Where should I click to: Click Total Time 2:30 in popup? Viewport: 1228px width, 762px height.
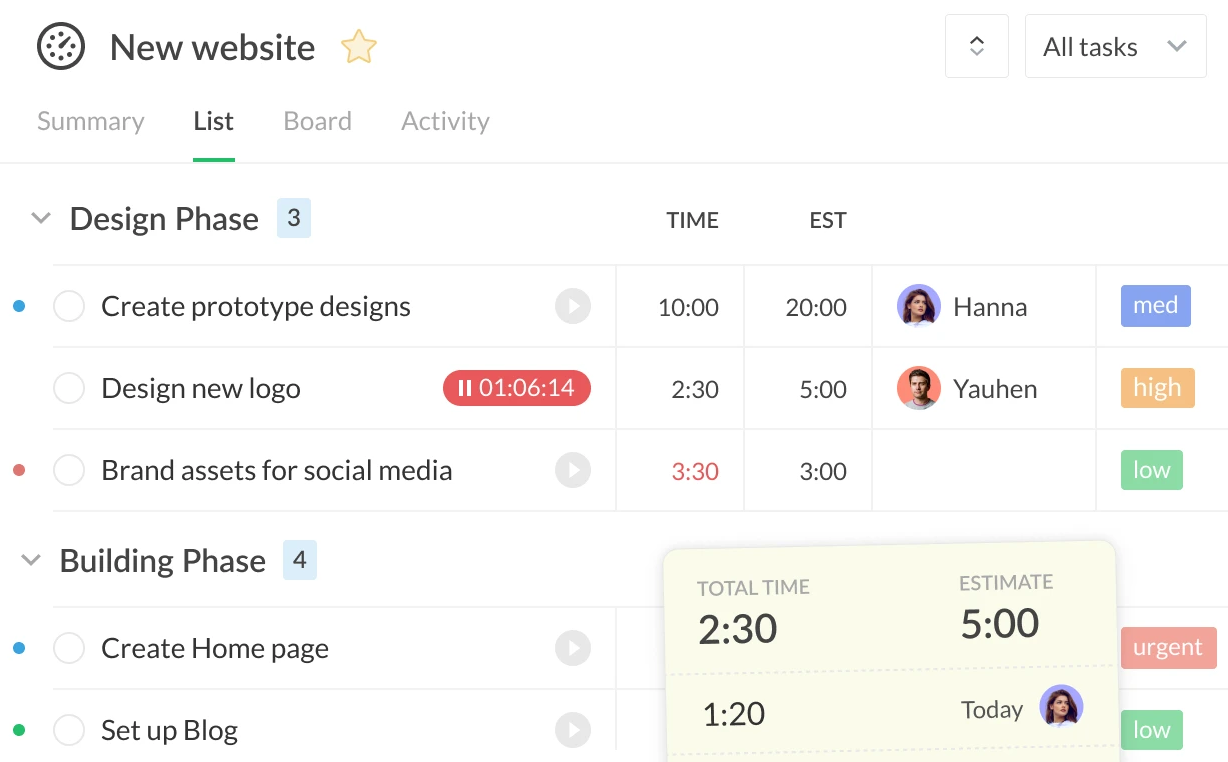738,629
